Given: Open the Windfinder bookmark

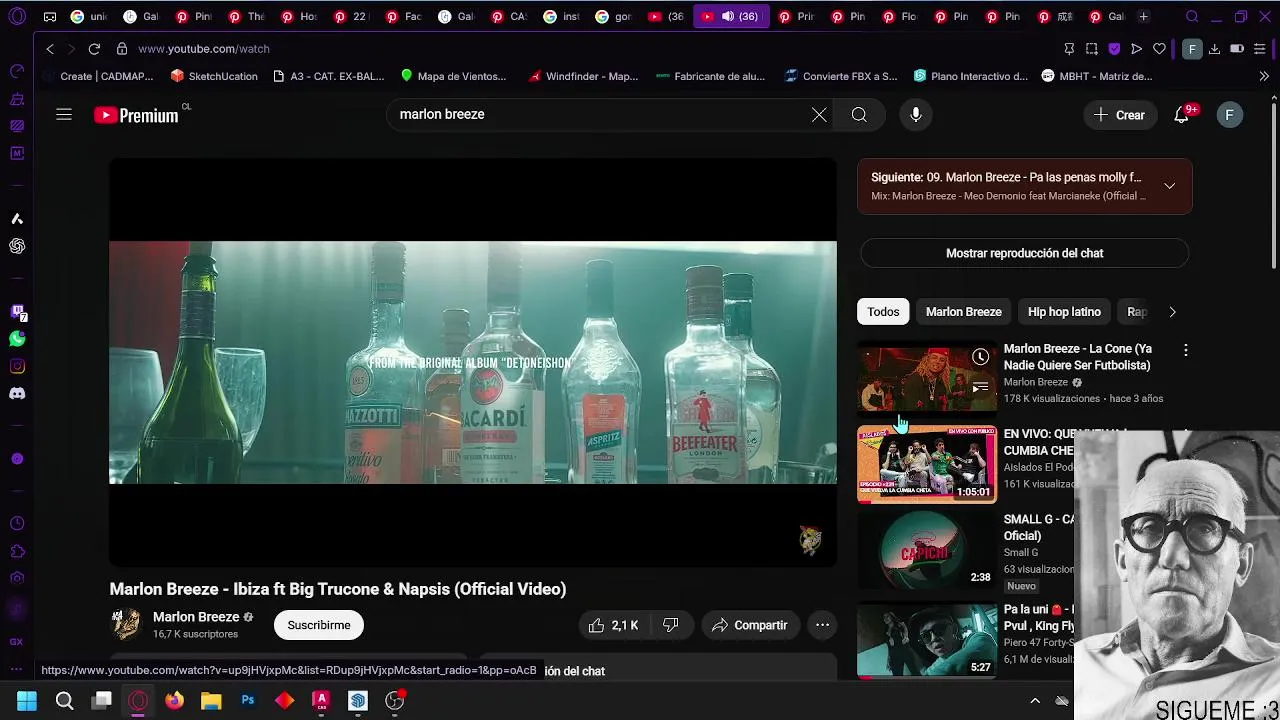Looking at the screenshot, I should 583,76.
